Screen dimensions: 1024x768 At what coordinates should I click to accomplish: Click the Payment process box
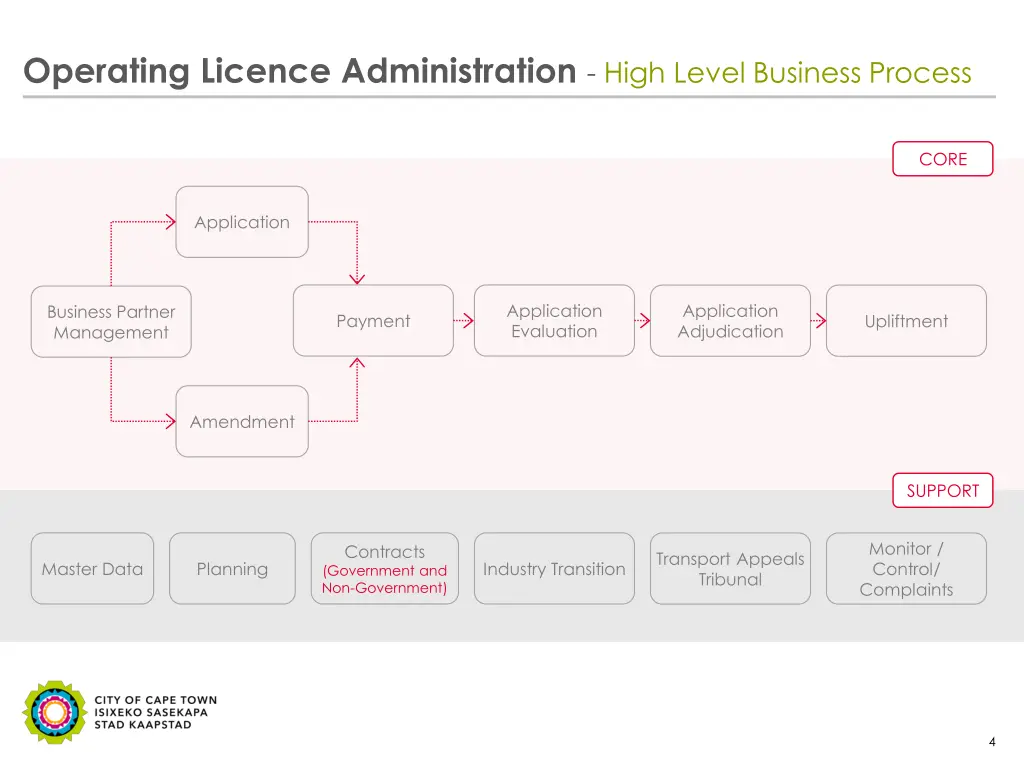[373, 321]
